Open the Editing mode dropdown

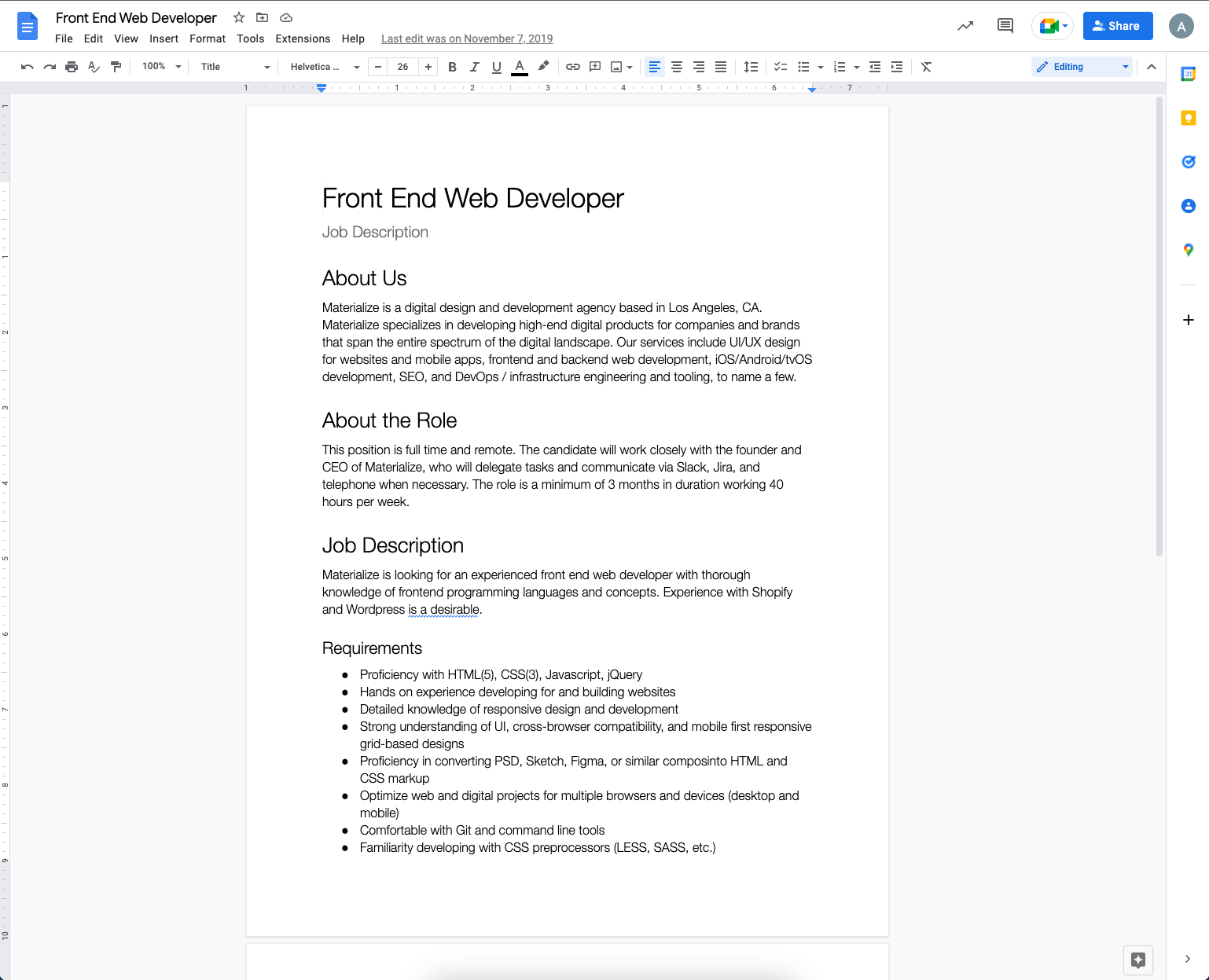pyautogui.click(x=1082, y=67)
